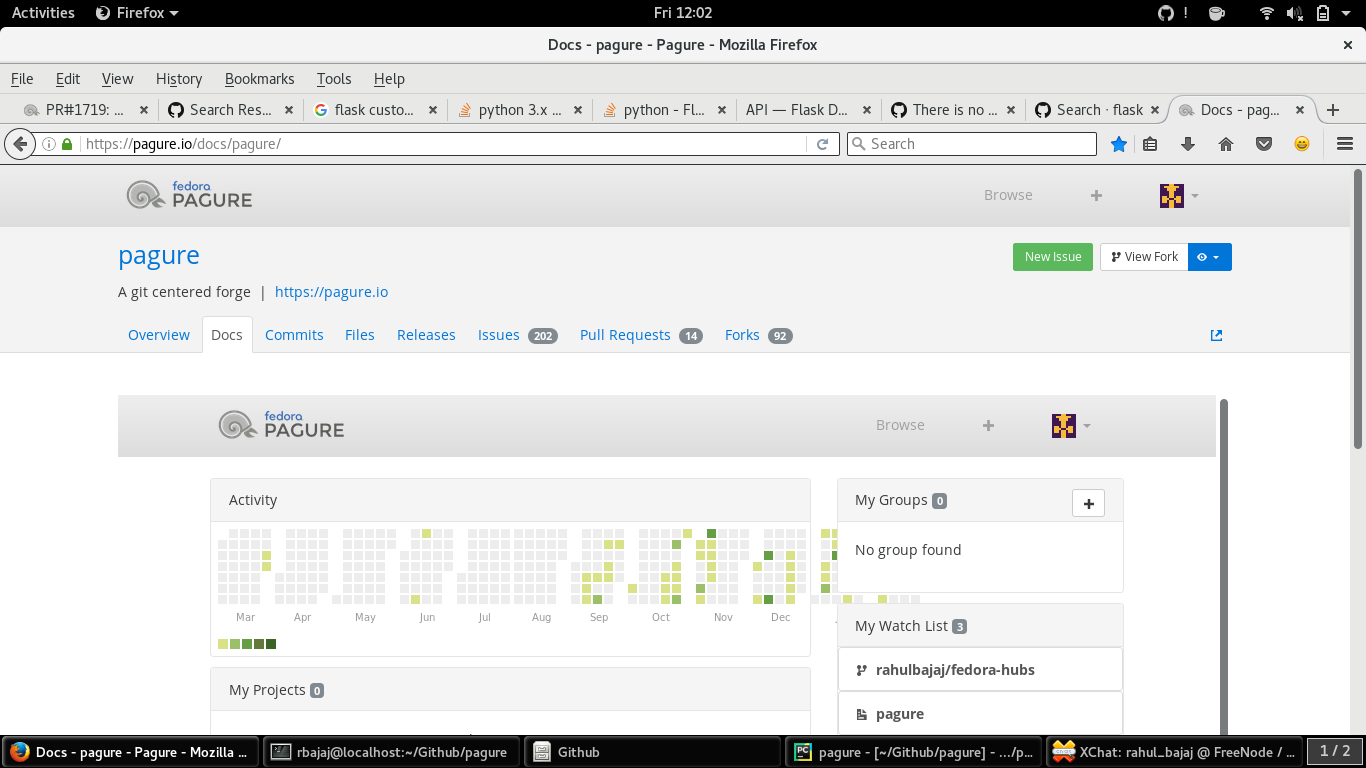Open the pagure entry in My Watch List
Screen dimensions: 1366x768
[900, 714]
